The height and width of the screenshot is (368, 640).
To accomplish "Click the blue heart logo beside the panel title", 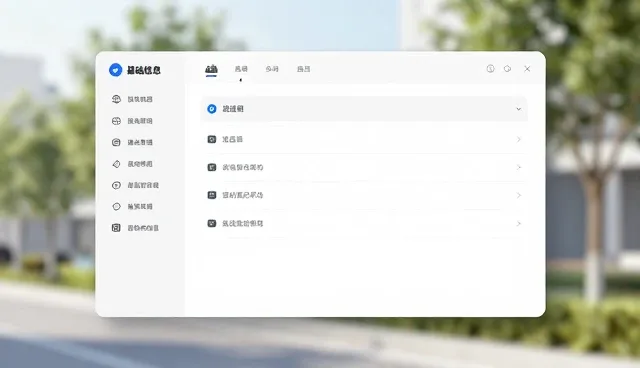I will pyautogui.click(x=116, y=70).
